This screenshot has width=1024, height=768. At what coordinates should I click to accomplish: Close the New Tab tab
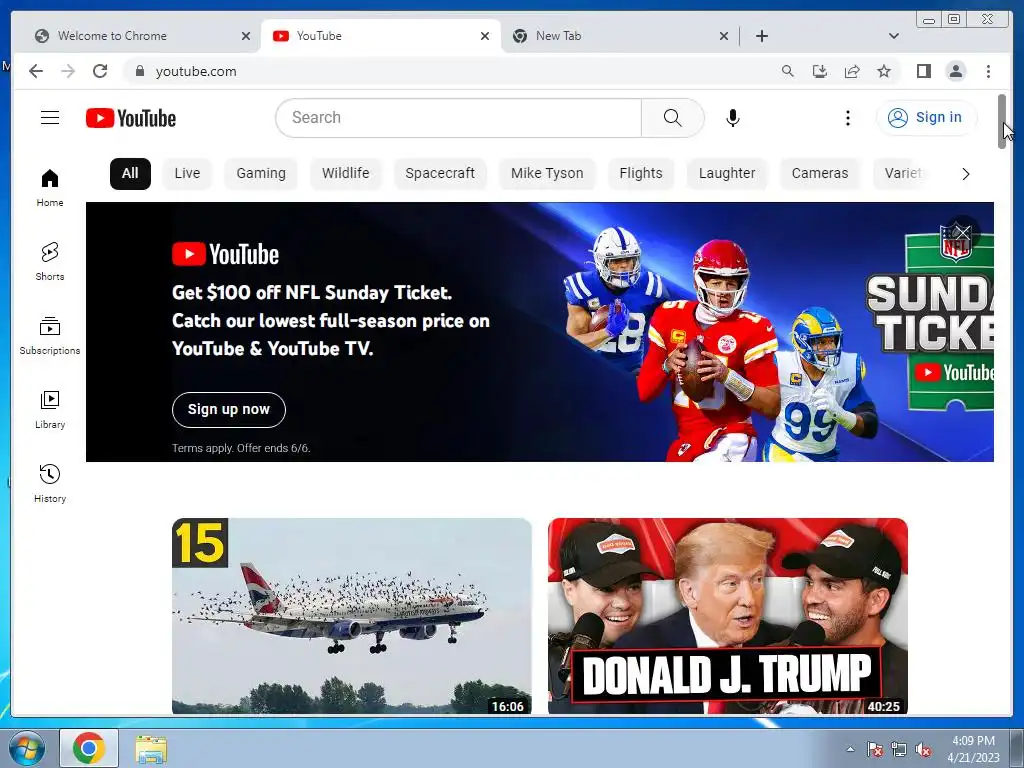pyautogui.click(x=724, y=36)
